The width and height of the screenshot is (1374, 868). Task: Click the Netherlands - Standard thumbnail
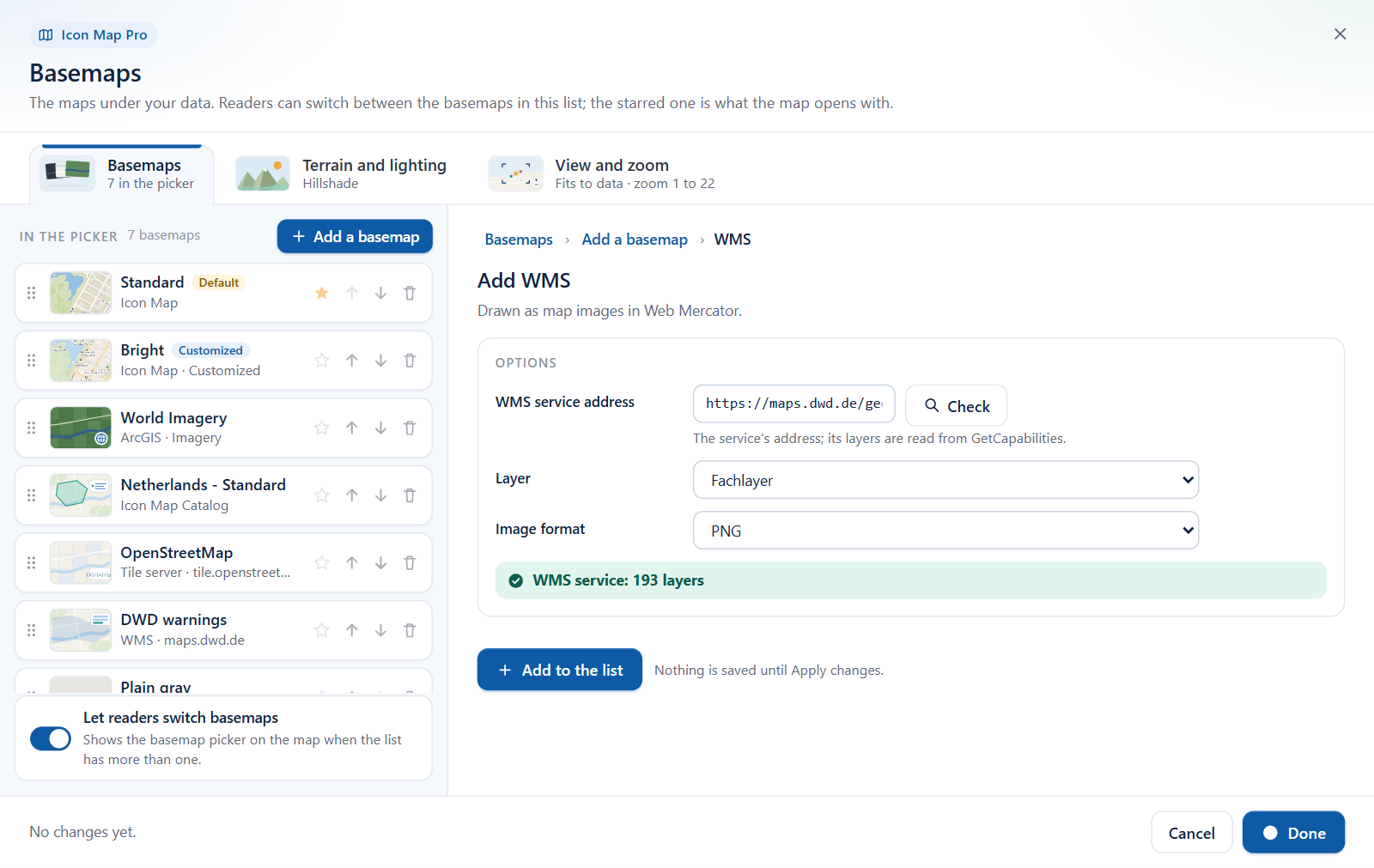click(x=81, y=495)
